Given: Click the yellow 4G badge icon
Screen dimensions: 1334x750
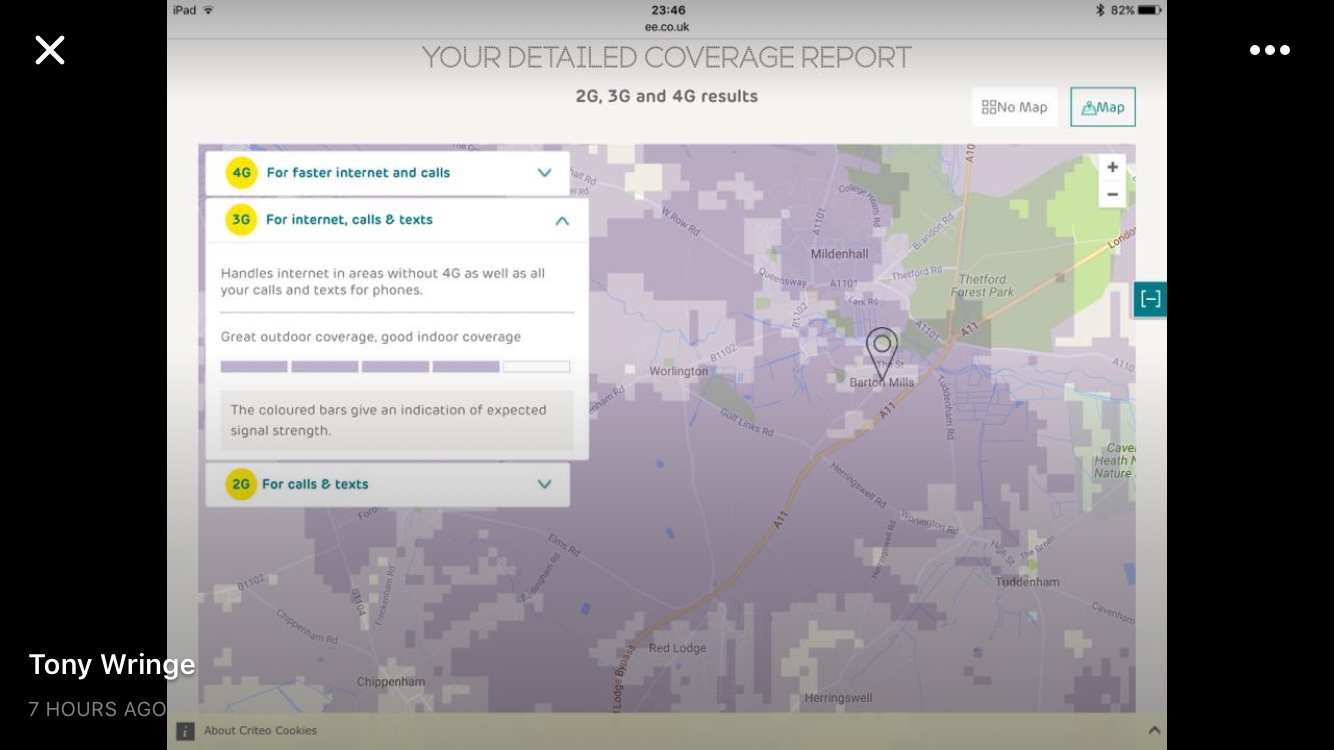Looking at the screenshot, I should (x=241, y=173).
